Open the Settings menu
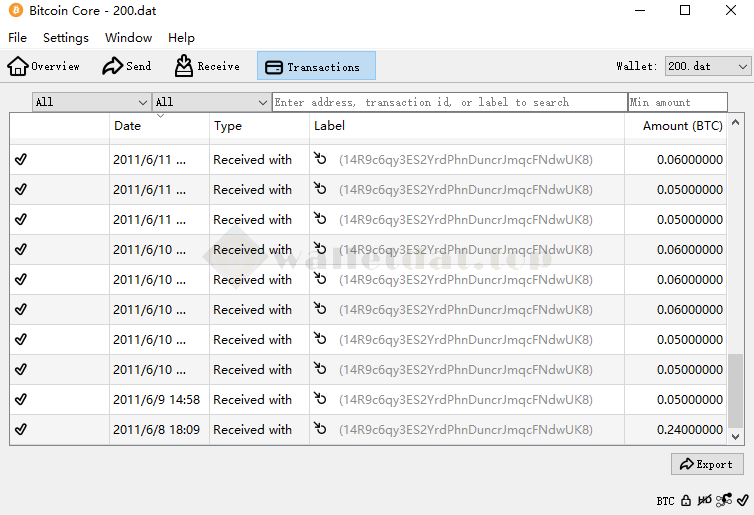The width and height of the screenshot is (754, 515). coord(66,38)
